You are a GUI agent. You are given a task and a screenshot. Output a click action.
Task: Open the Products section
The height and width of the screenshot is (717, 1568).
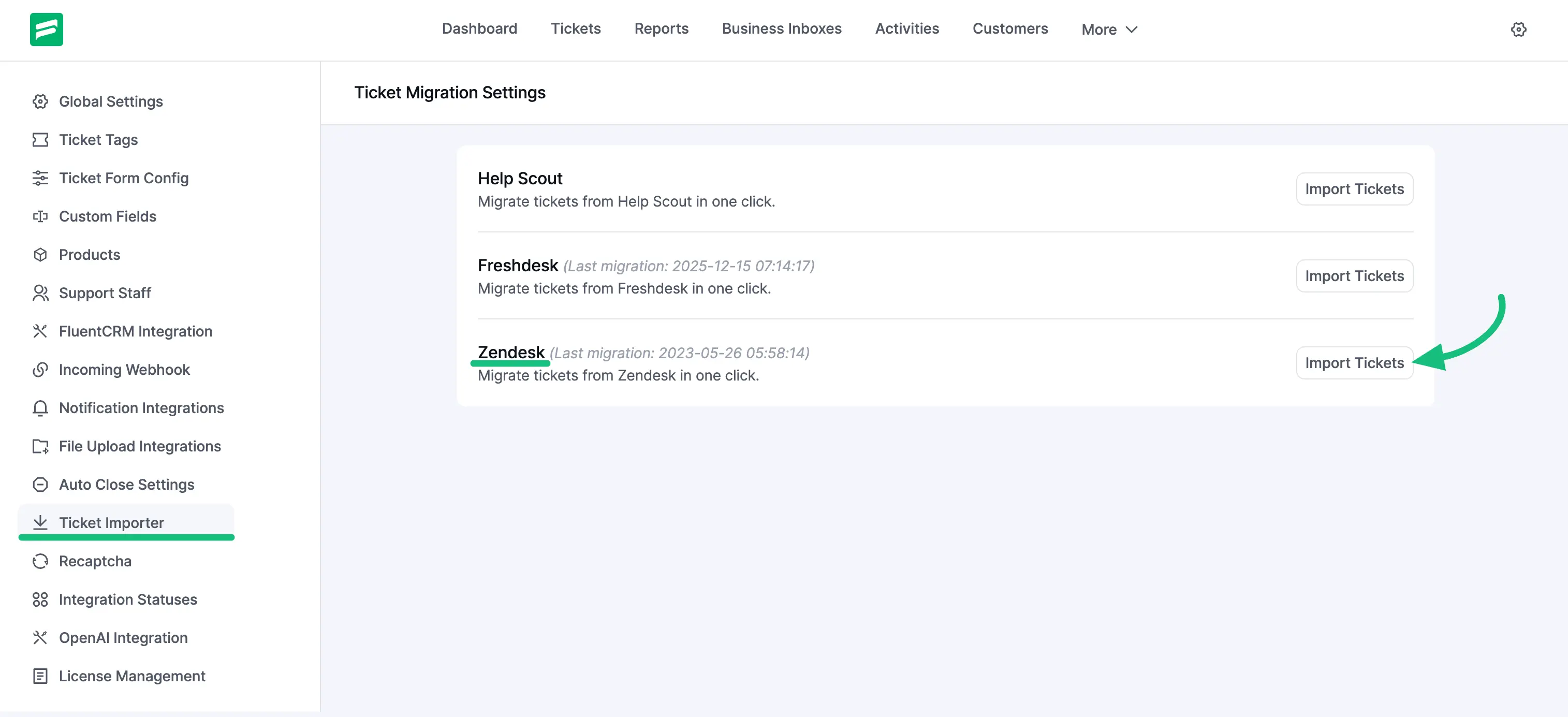point(90,254)
